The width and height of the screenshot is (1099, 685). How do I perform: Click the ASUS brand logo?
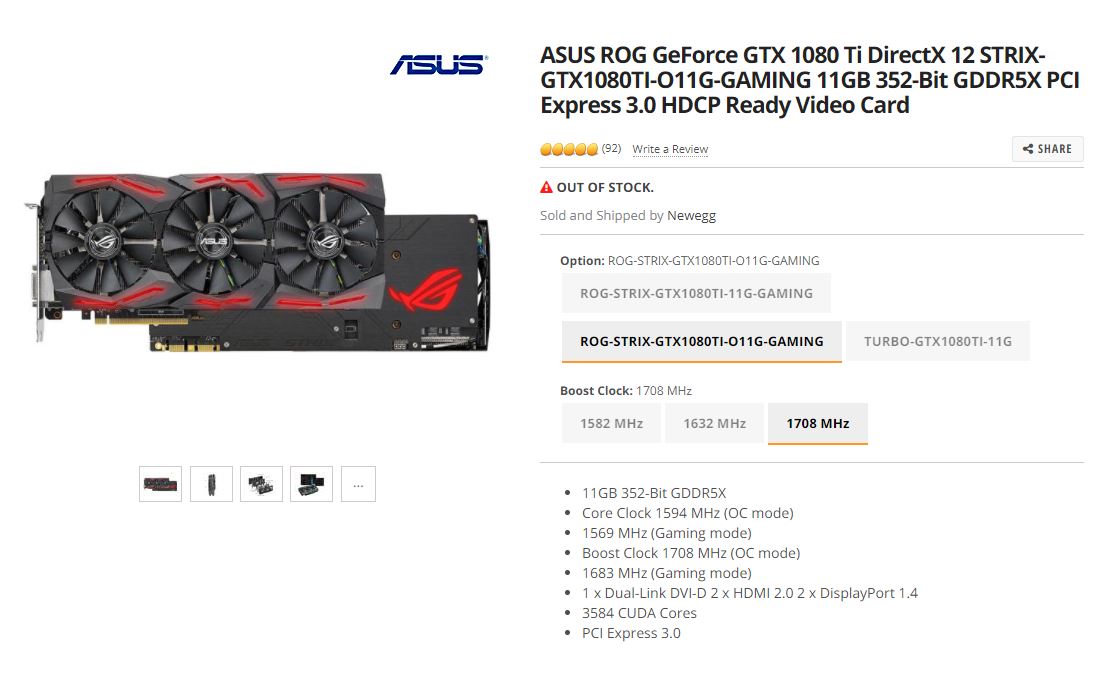click(439, 65)
